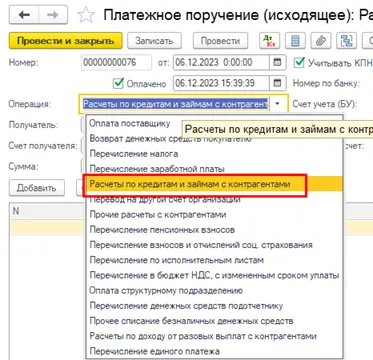Open attached files paperclip icon

[x=321, y=41]
